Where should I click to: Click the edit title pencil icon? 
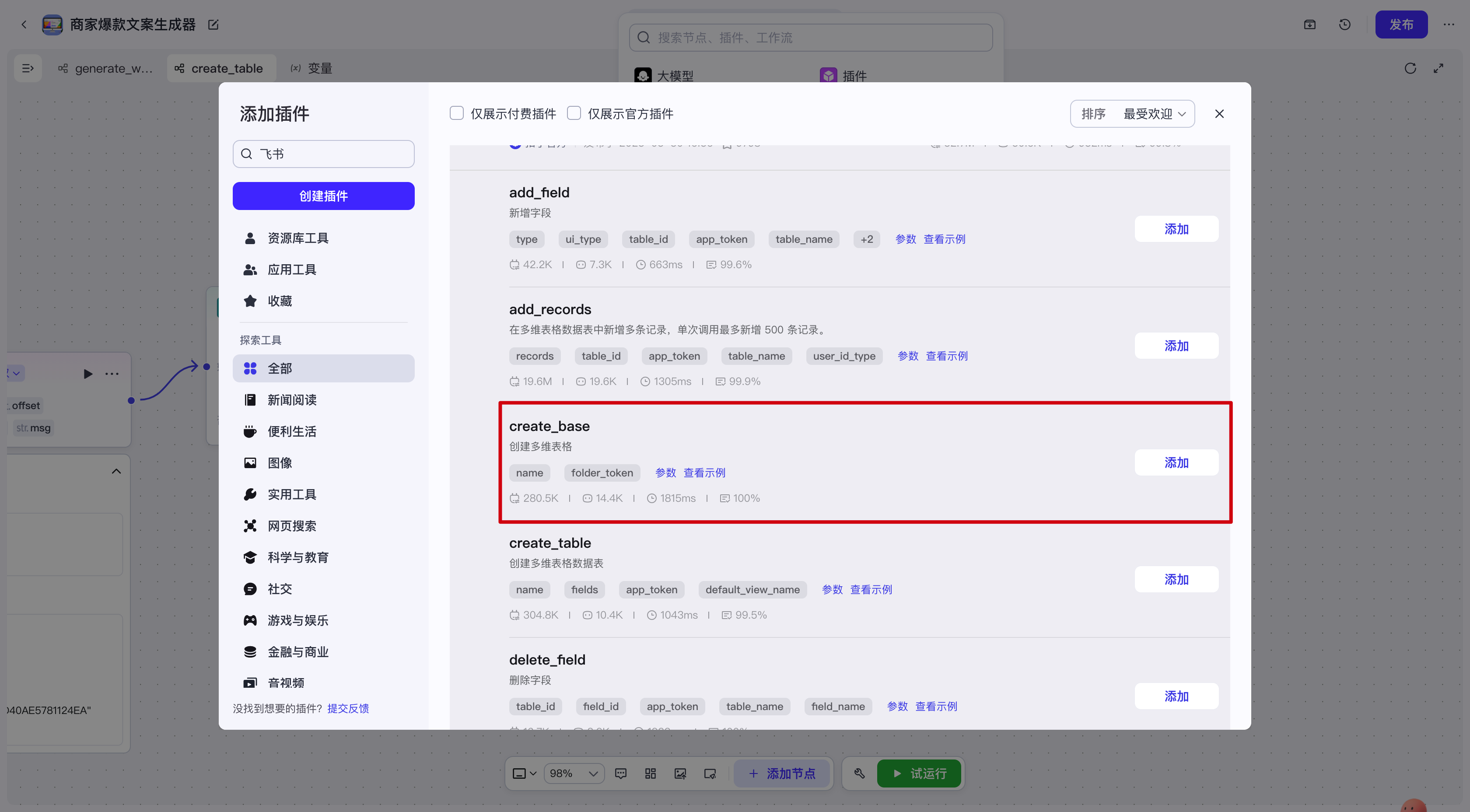(213, 24)
